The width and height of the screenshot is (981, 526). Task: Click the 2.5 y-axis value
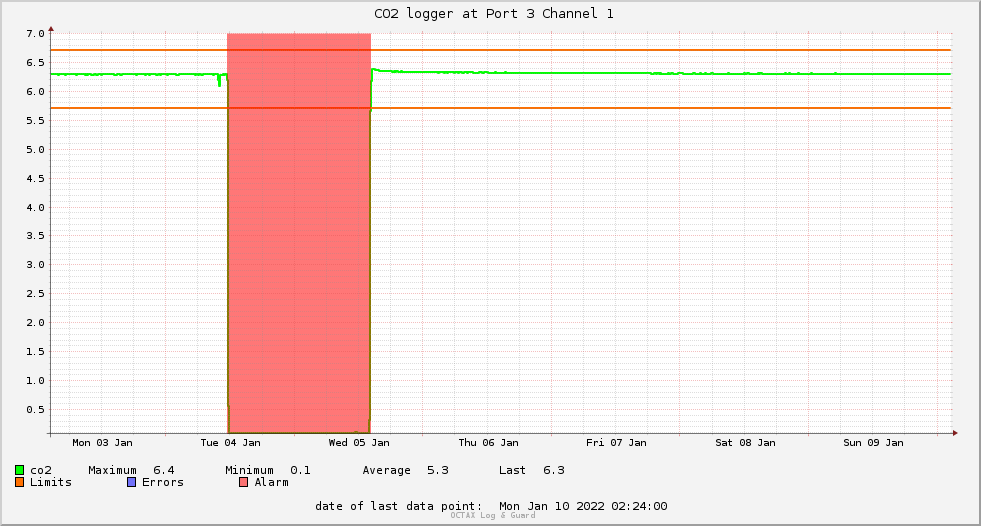[x=36, y=294]
